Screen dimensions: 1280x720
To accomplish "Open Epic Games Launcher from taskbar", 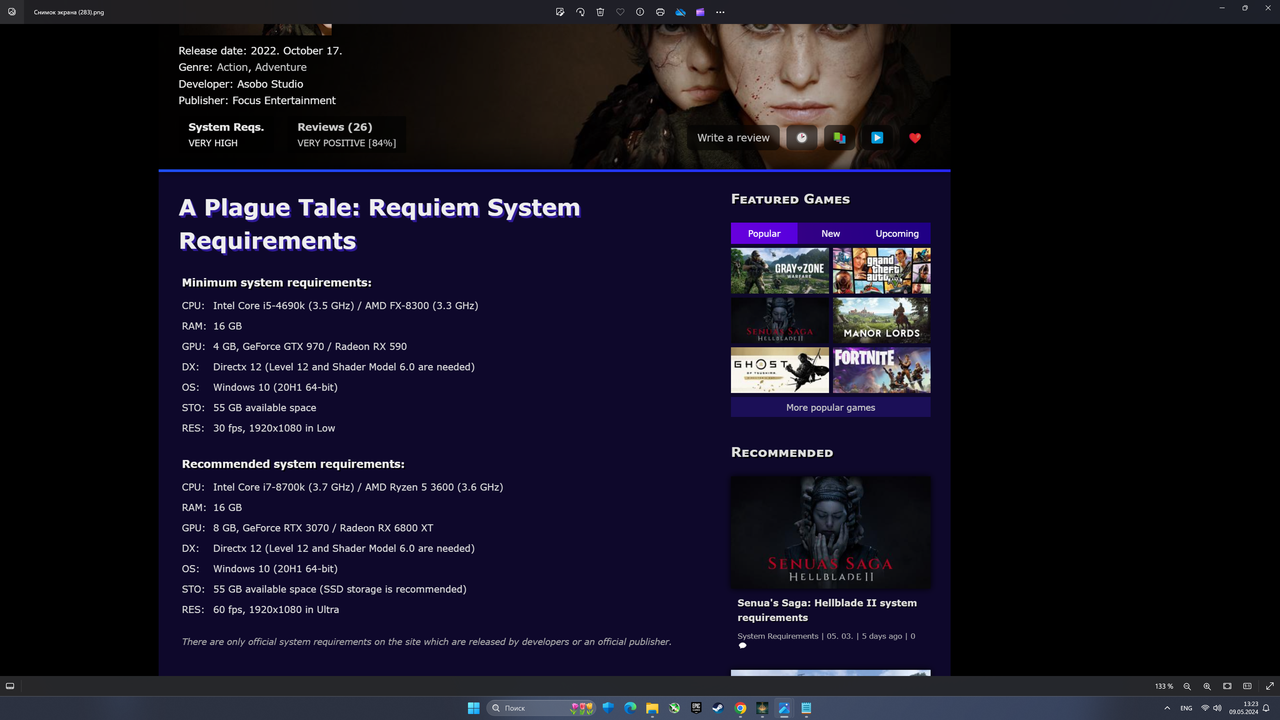I will 696,708.
